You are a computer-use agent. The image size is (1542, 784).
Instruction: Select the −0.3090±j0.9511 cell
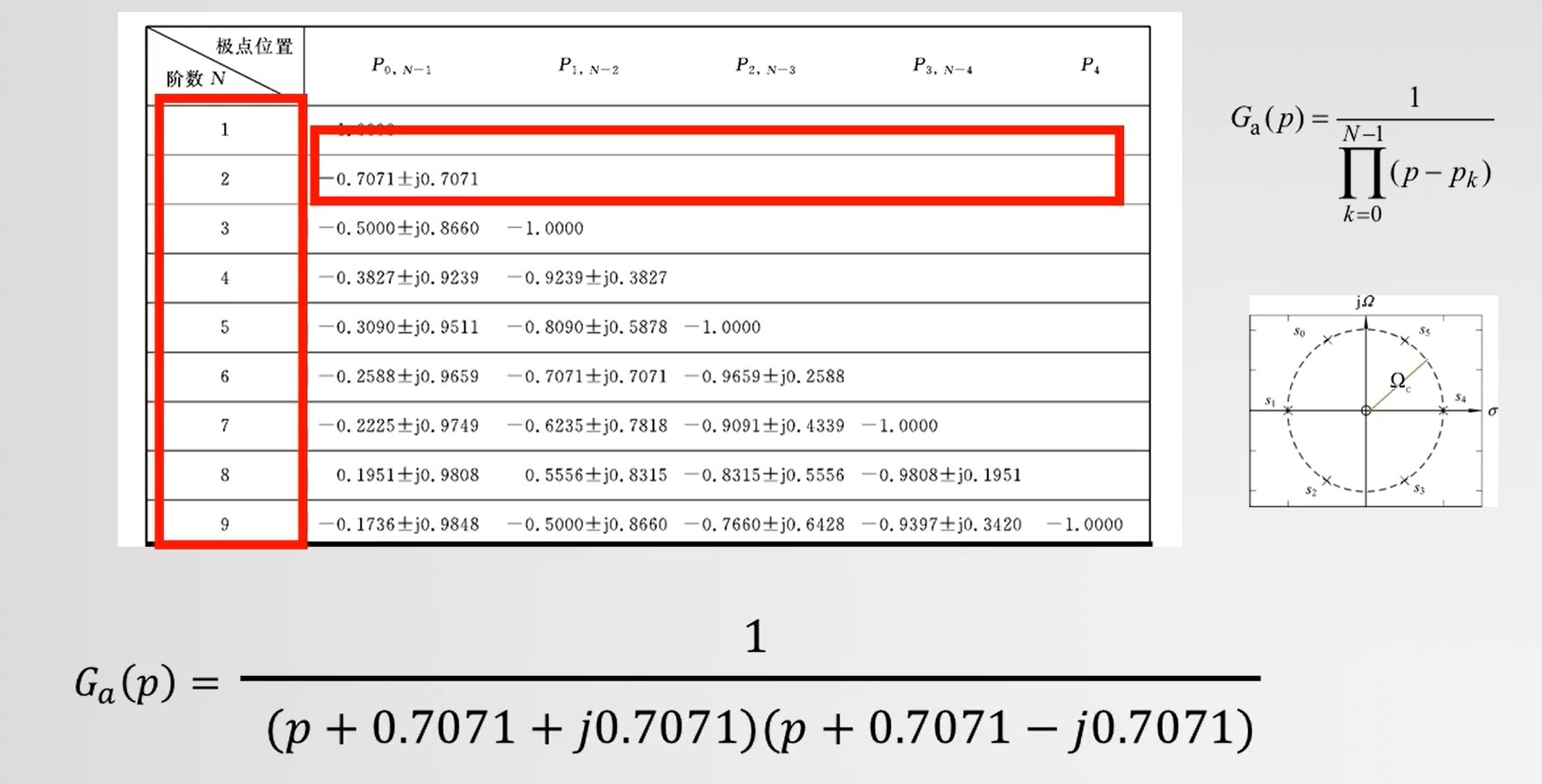click(399, 327)
